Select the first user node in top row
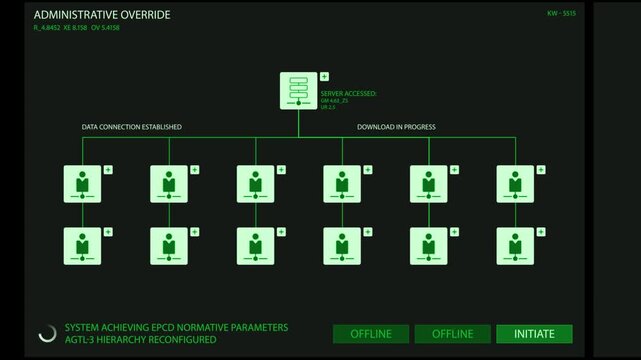641x360 pixels. click(82, 184)
